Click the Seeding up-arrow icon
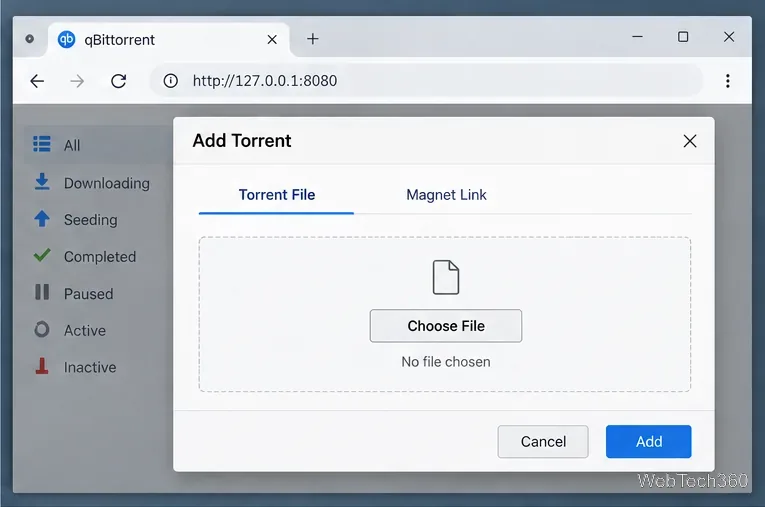The width and height of the screenshot is (765, 507). [42, 219]
